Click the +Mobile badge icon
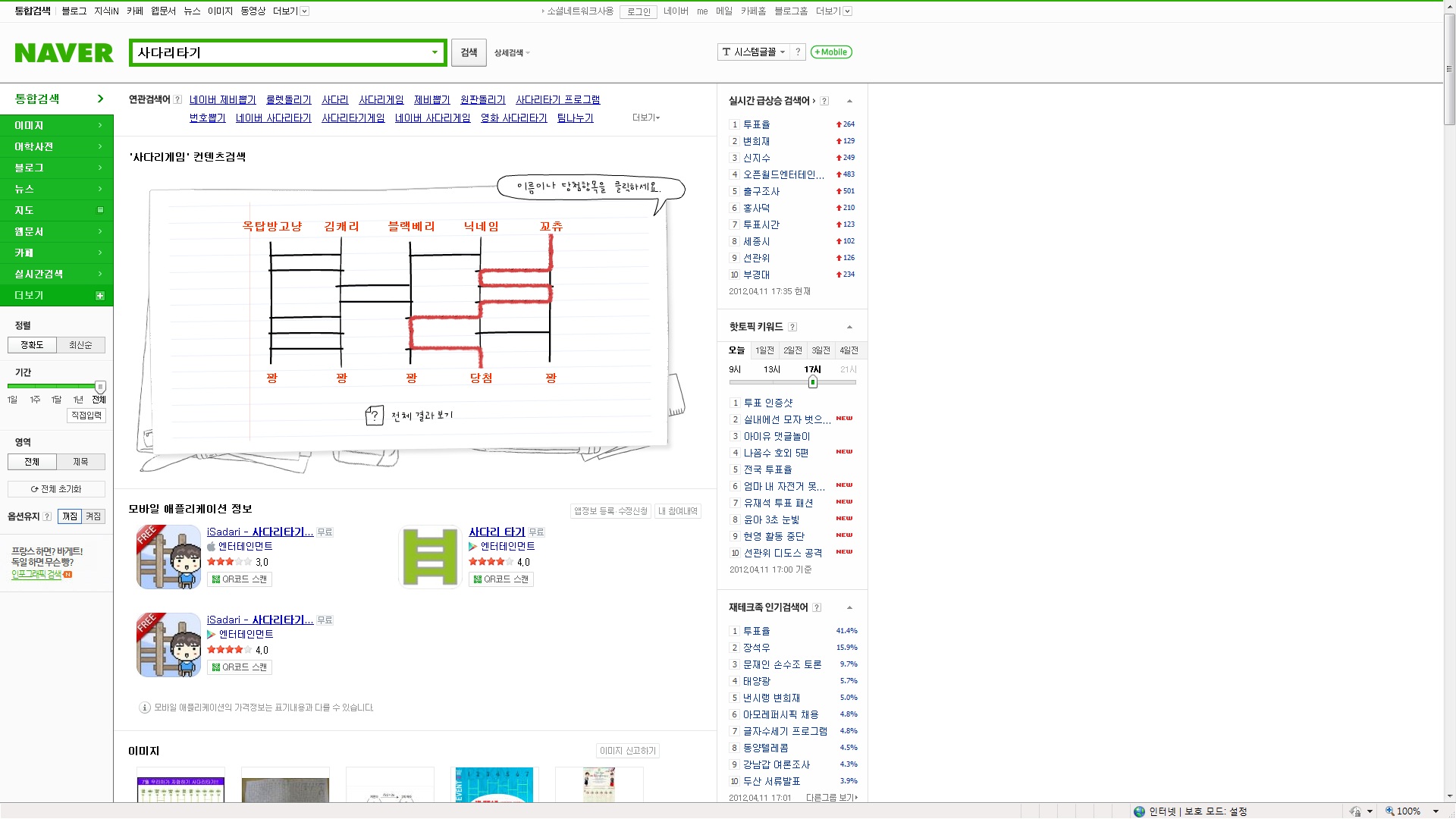 [x=831, y=52]
